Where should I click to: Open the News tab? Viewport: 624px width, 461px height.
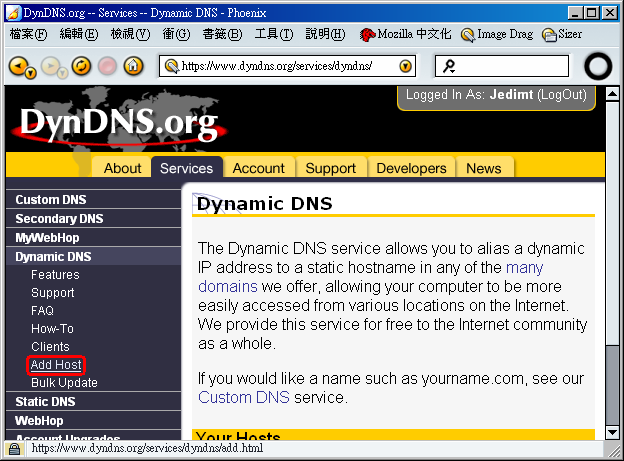pos(484,168)
